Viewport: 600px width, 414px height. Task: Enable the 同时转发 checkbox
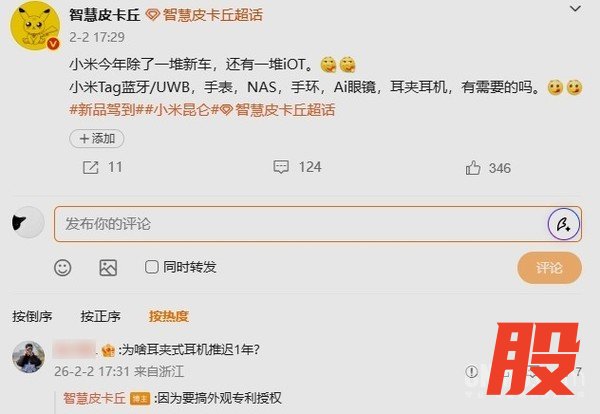pos(152,267)
